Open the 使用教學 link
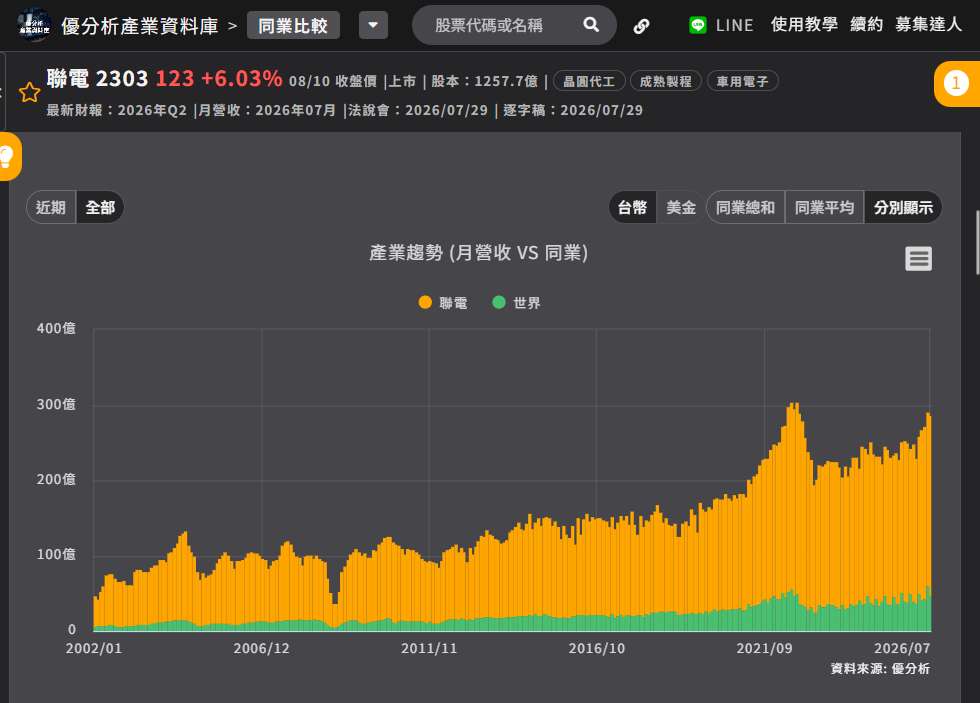 click(804, 25)
